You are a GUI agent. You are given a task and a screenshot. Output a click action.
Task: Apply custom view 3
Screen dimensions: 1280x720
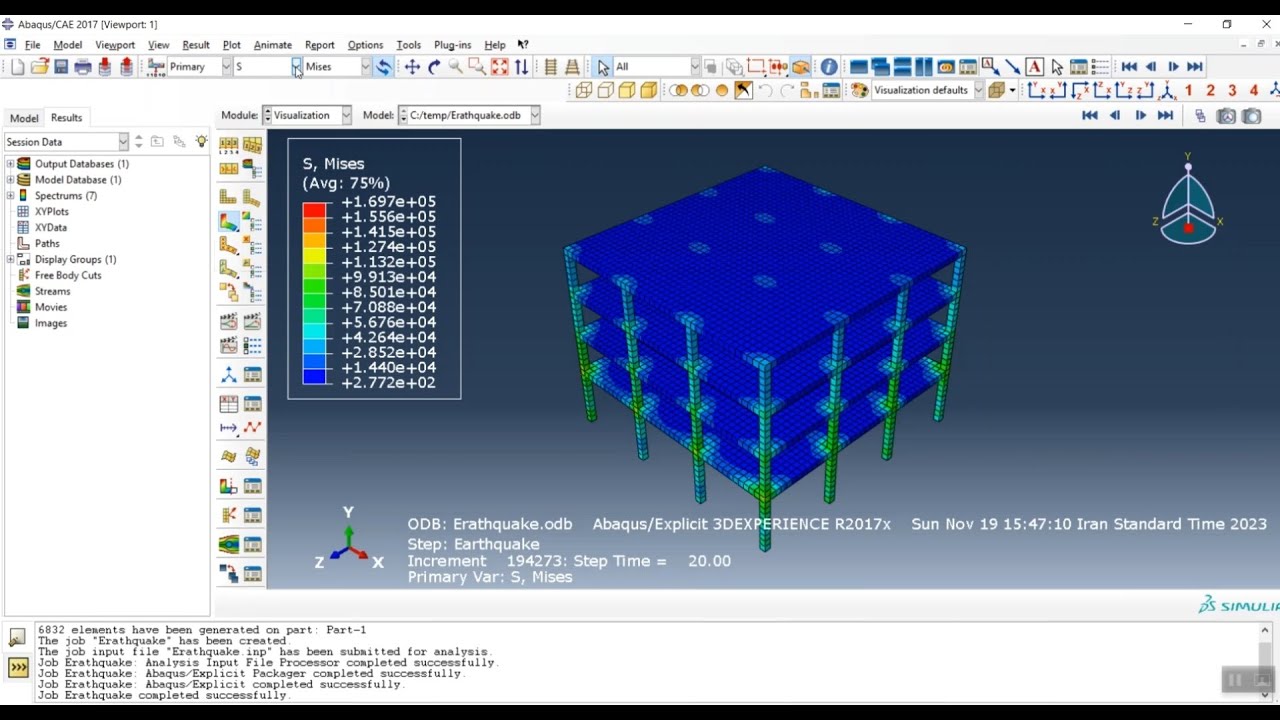point(1232,90)
